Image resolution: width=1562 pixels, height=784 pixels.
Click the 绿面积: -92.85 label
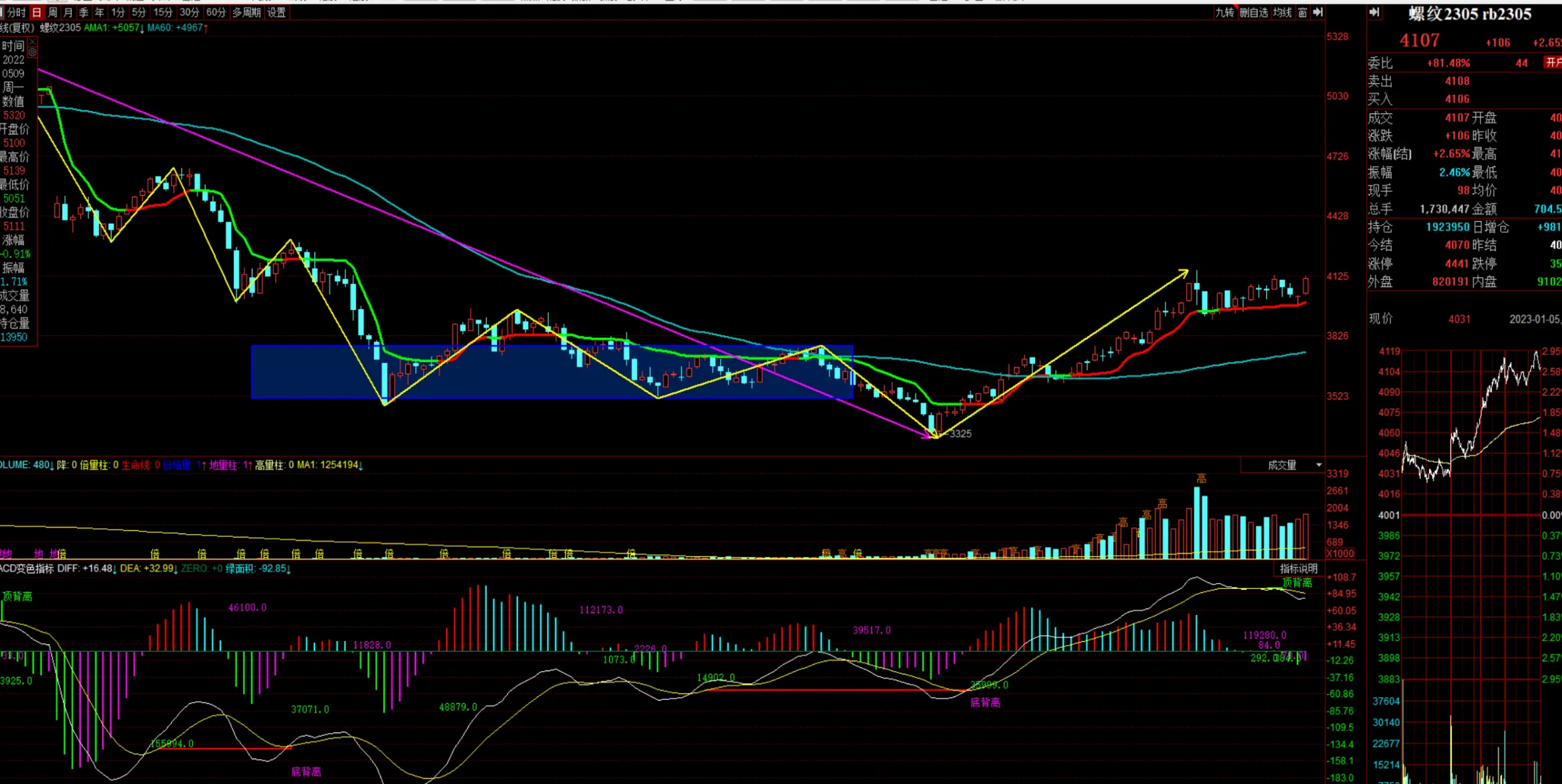pos(258,568)
